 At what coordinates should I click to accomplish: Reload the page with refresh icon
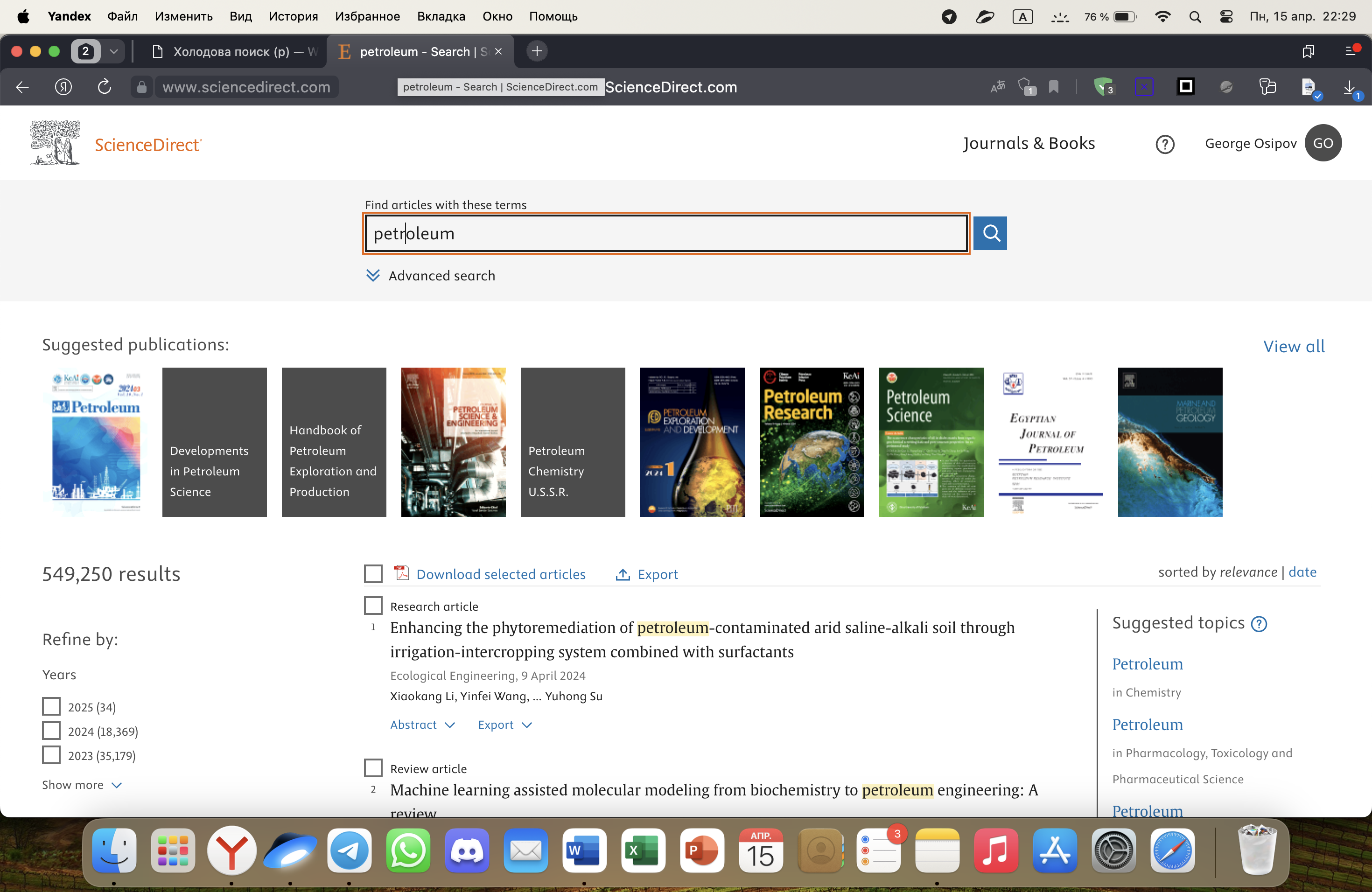click(x=104, y=87)
